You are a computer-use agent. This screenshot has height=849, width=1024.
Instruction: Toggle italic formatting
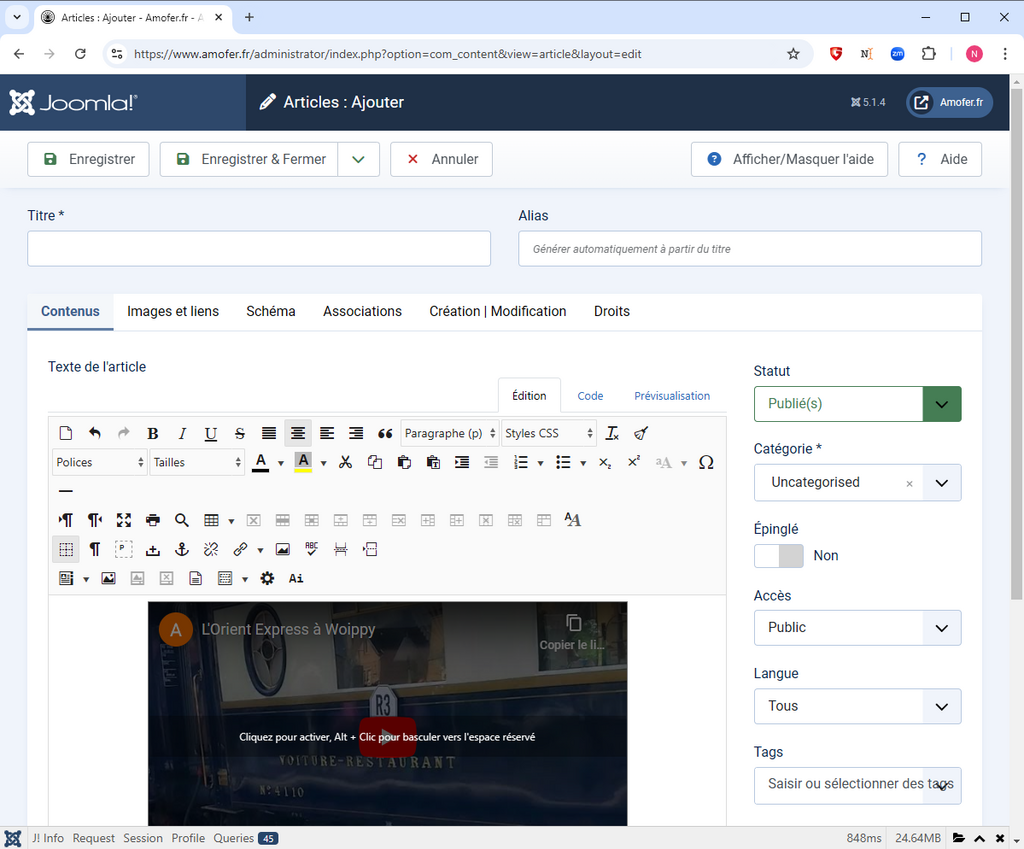(182, 433)
